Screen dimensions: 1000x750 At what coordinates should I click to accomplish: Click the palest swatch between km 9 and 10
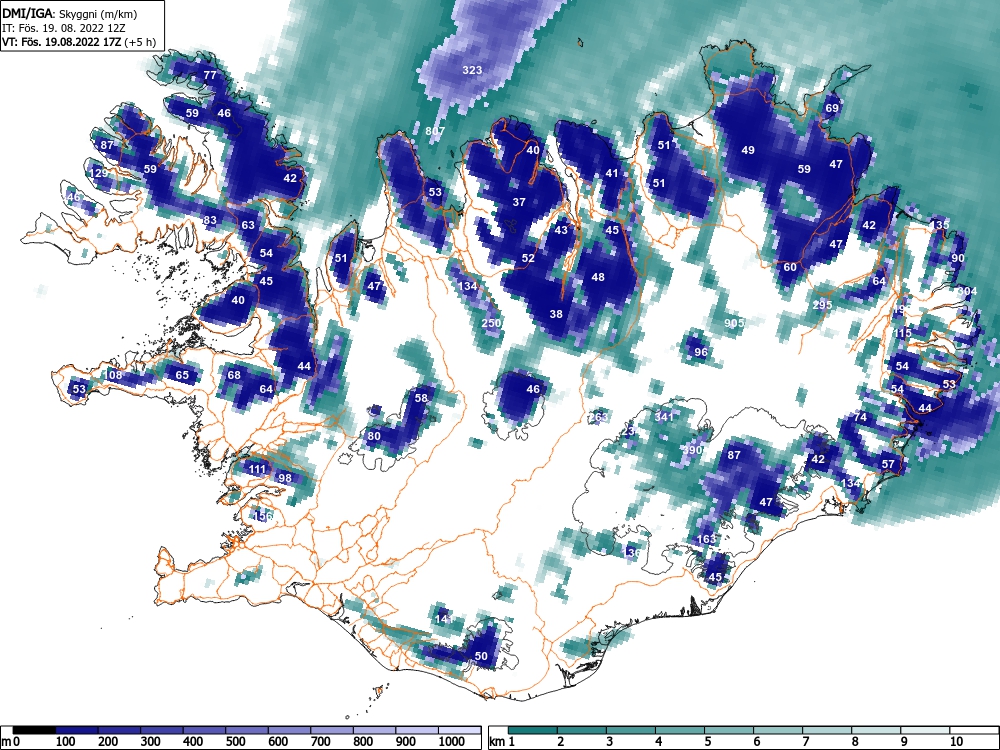(925, 730)
